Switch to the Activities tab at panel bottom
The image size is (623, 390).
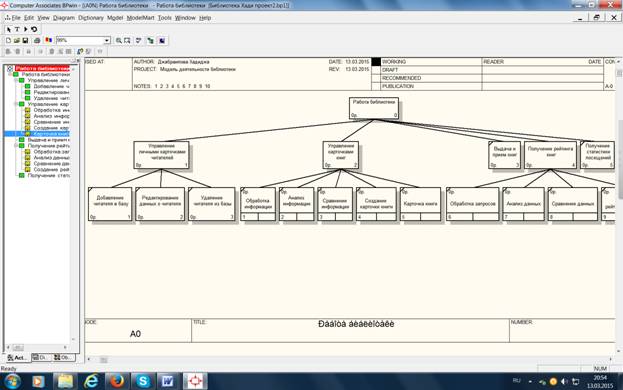tap(17, 358)
